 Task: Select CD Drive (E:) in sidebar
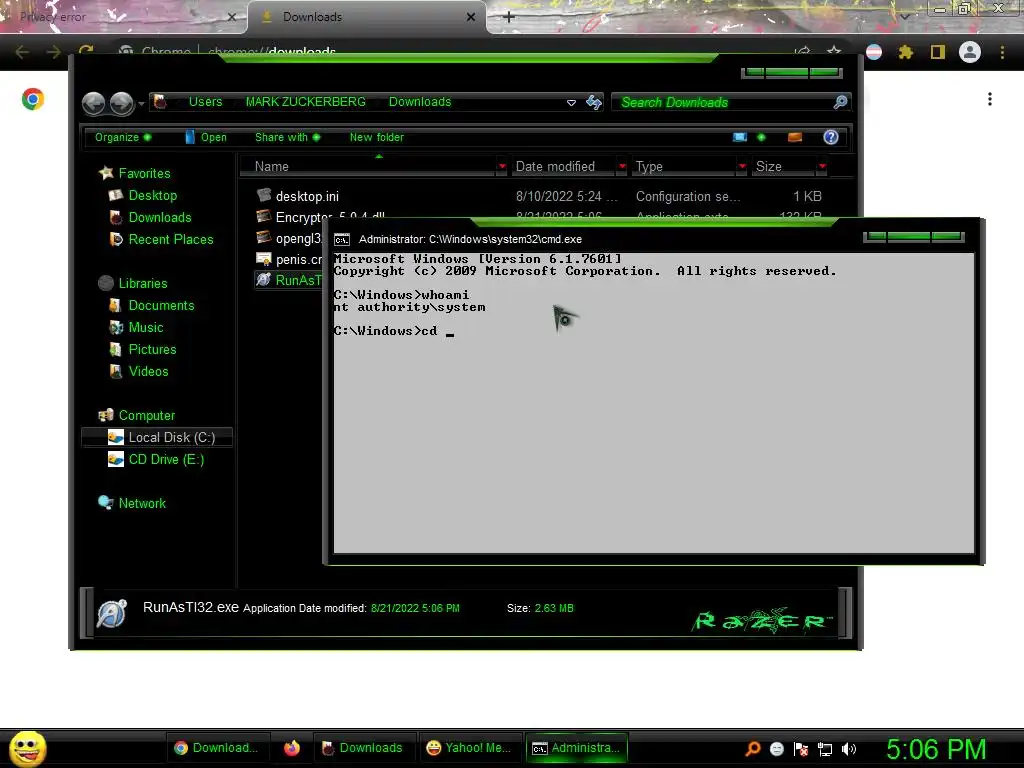tap(165, 460)
